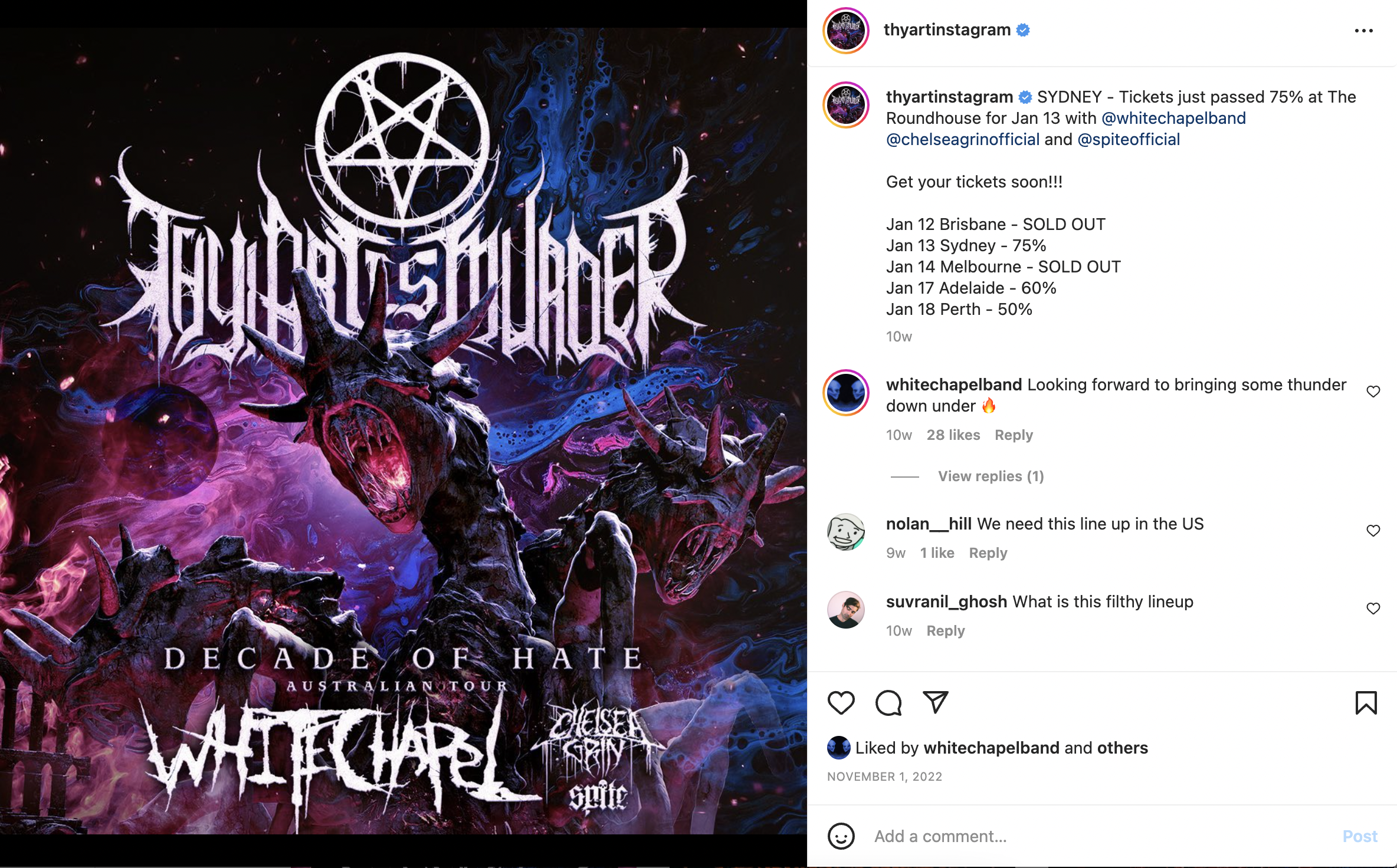
Task: Like the post with the heart icon
Action: [x=841, y=703]
